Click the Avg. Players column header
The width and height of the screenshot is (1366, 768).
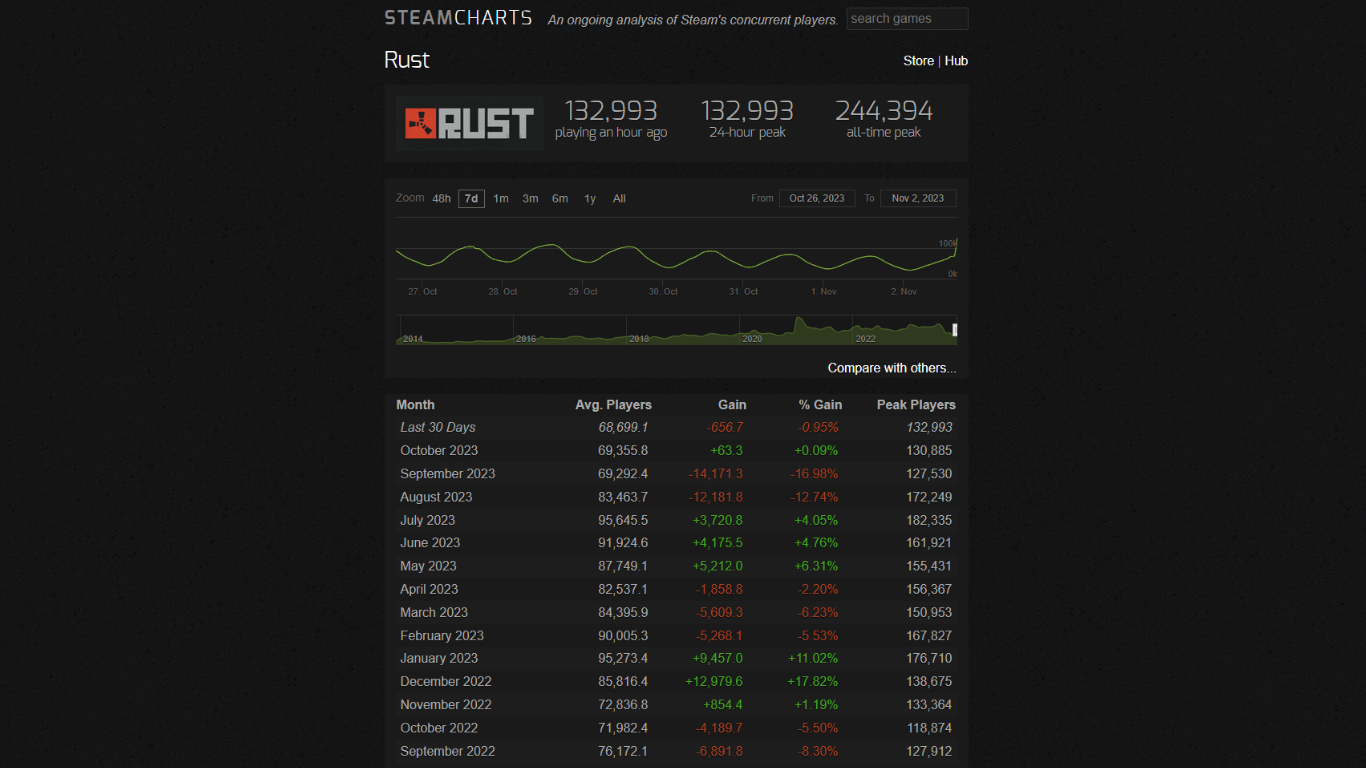tap(613, 405)
